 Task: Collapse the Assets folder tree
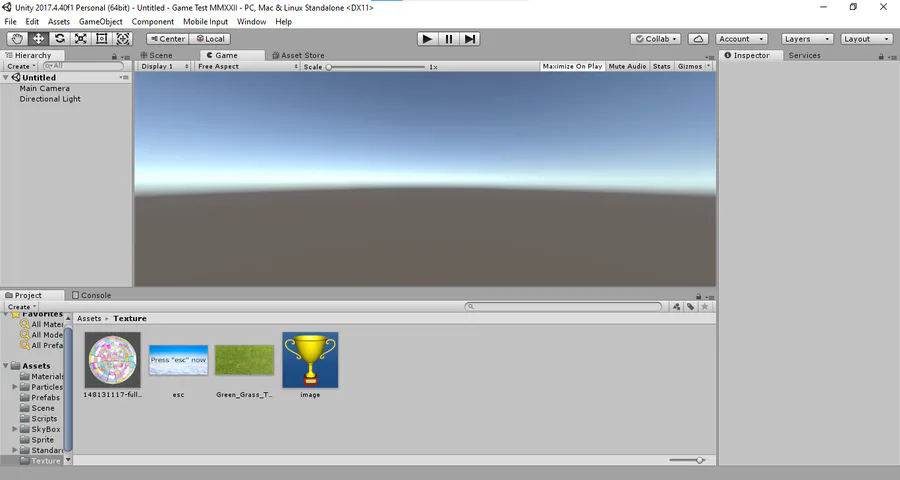[6, 366]
